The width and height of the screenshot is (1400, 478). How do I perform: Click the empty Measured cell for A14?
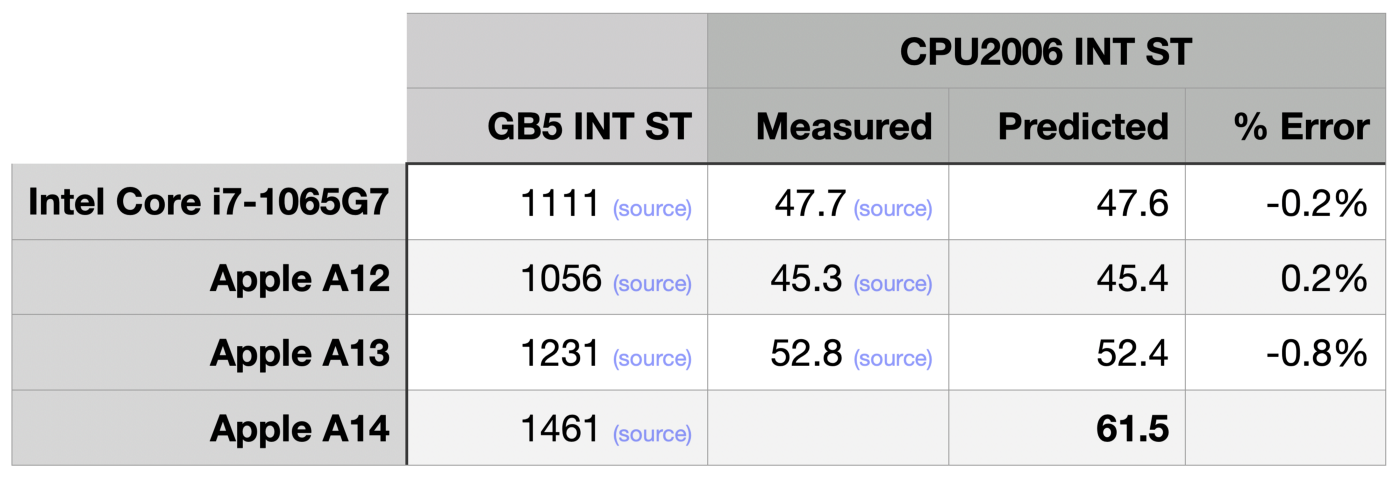click(x=828, y=427)
